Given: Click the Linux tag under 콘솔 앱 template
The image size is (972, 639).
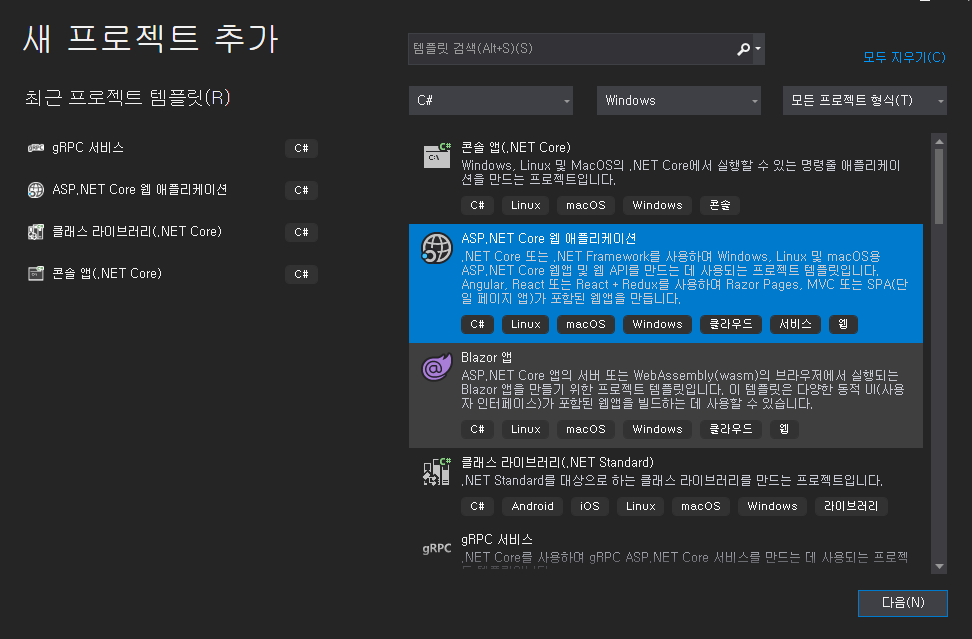Looking at the screenshot, I should tap(526, 205).
